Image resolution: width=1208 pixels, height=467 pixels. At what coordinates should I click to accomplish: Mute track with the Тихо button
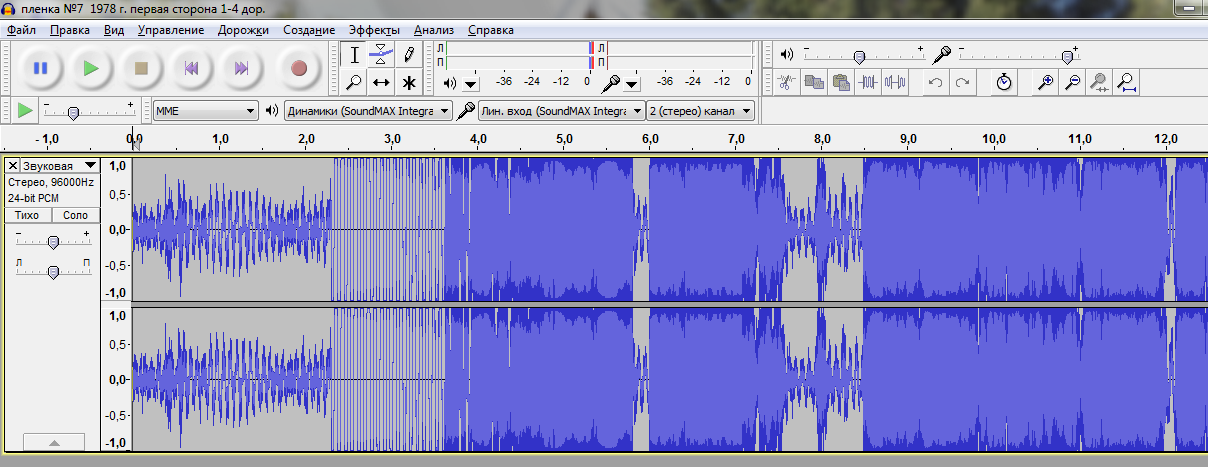click(x=28, y=215)
